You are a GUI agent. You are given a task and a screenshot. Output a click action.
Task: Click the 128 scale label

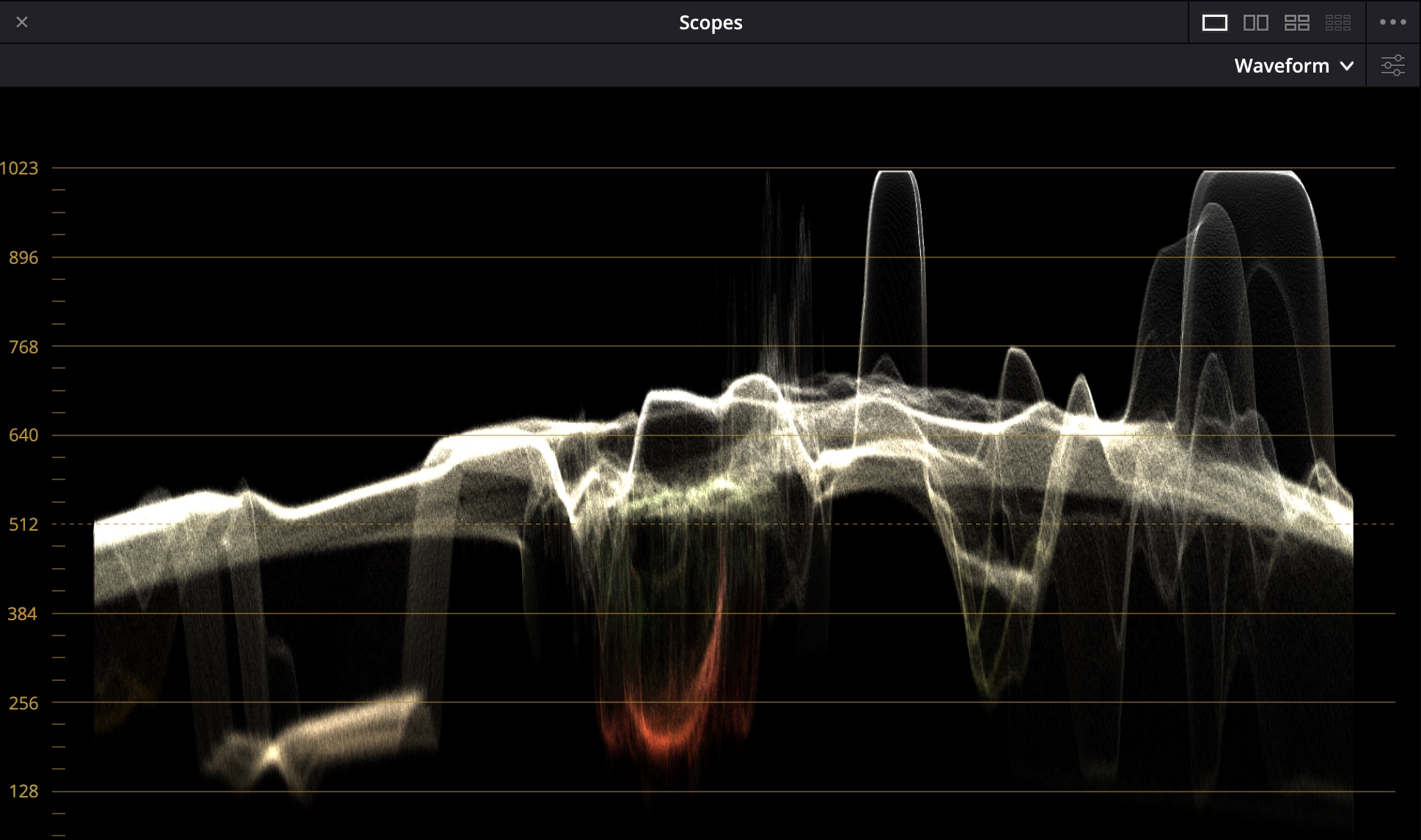click(x=23, y=792)
